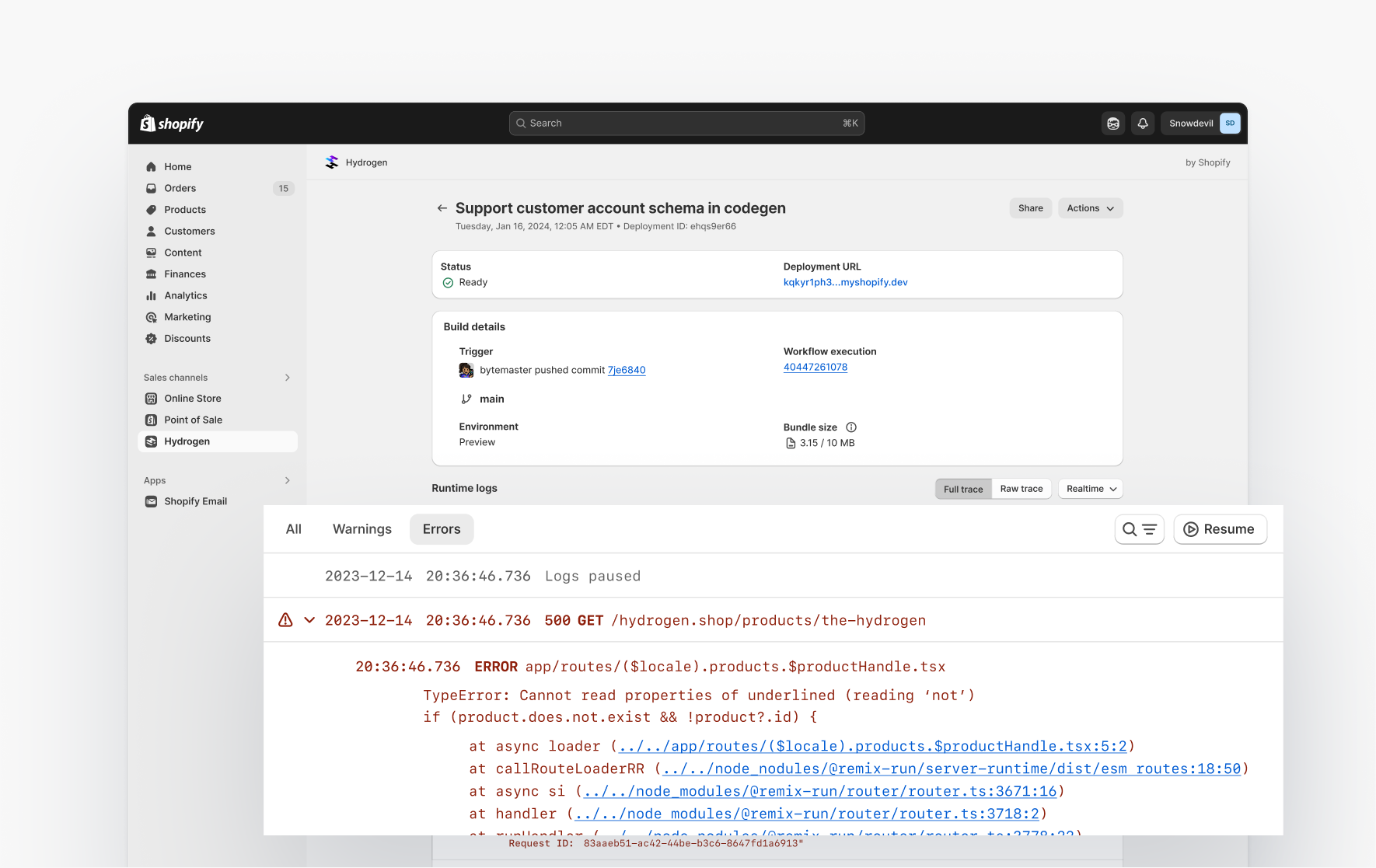Click the error warning triangle icon
1376x868 pixels.
(x=285, y=620)
